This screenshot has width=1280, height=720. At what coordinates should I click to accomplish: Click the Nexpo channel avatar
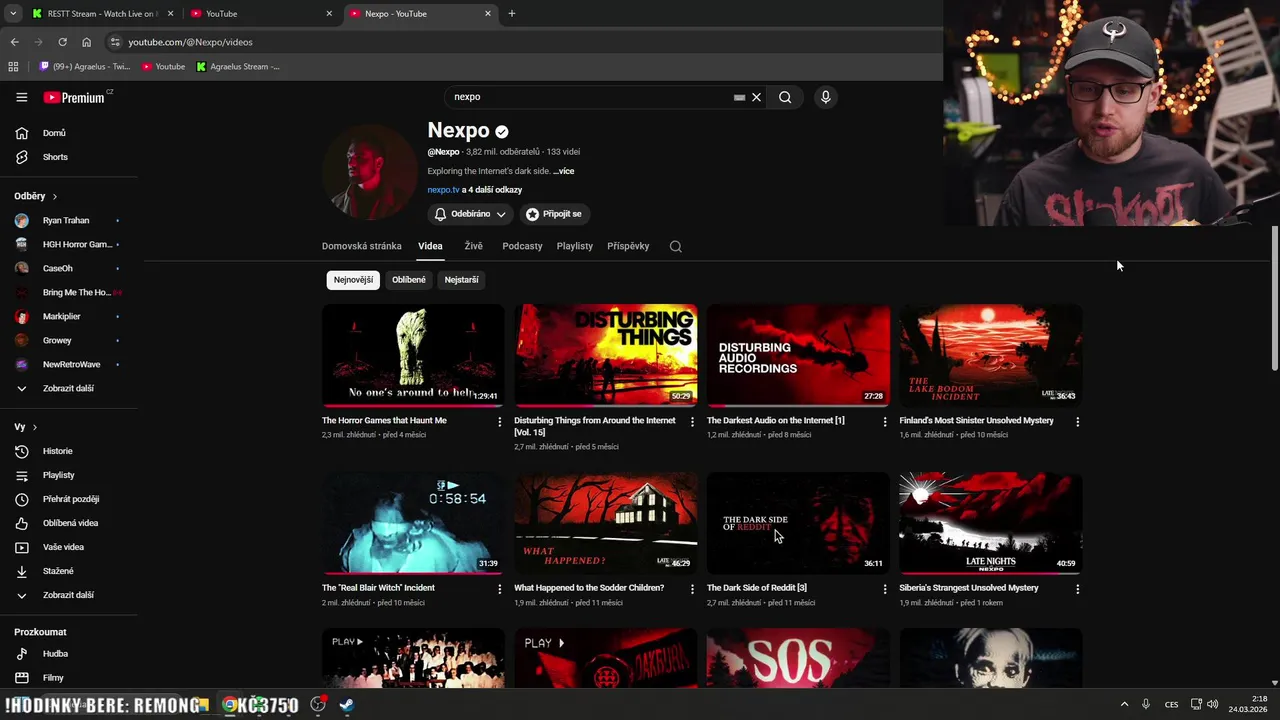pos(369,172)
